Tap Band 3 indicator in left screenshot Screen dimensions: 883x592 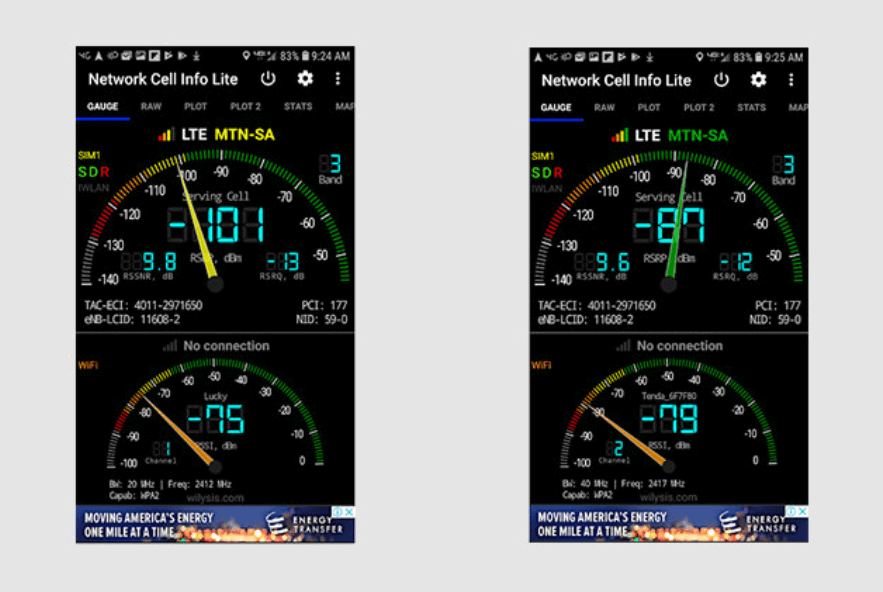[x=331, y=167]
